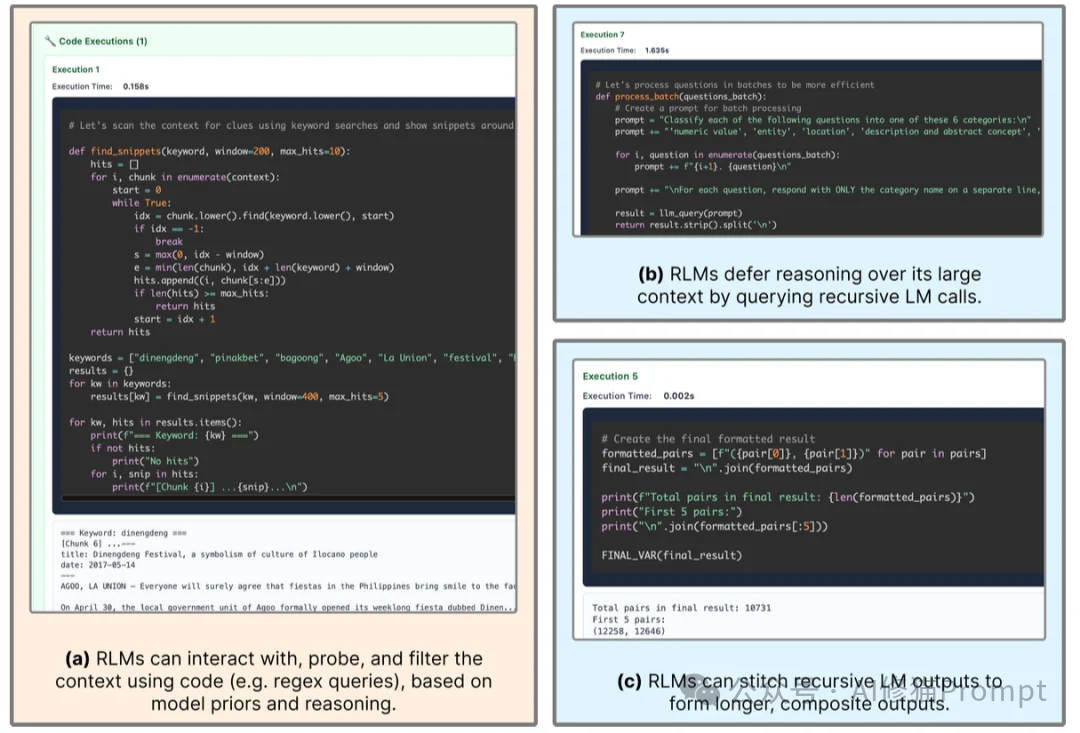The width and height of the screenshot is (1080, 733).
Task: Click the wrench icon beside Code Executions
Action: pos(50,41)
